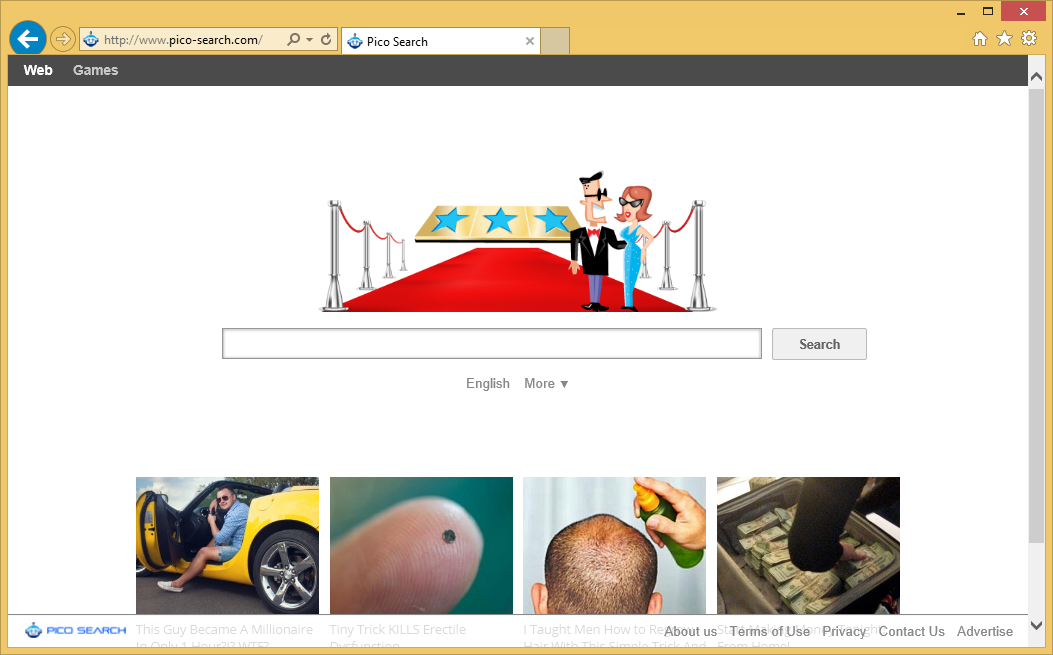Click the forward navigation arrow
Screen dimensions: 1053x655
coord(61,38)
